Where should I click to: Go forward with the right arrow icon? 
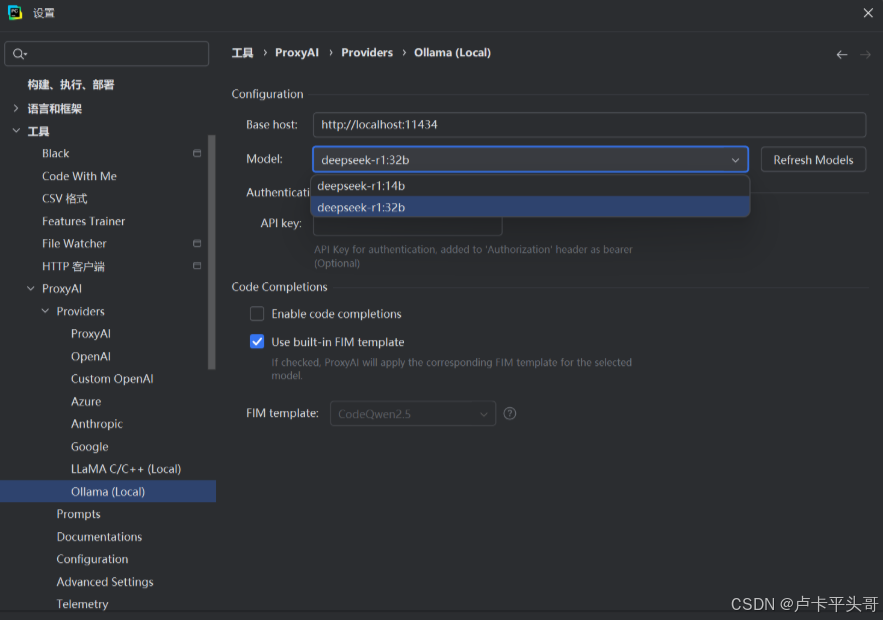865,55
